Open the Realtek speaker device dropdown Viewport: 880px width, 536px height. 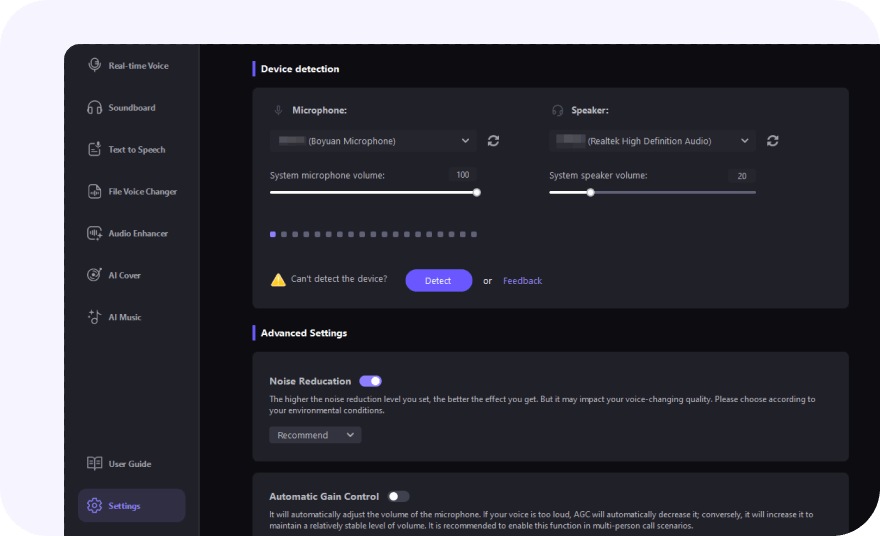point(652,141)
